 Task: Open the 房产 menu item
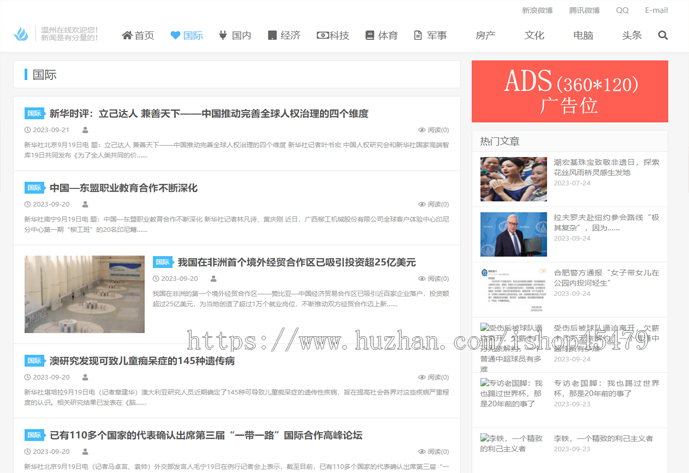pyautogui.click(x=485, y=35)
